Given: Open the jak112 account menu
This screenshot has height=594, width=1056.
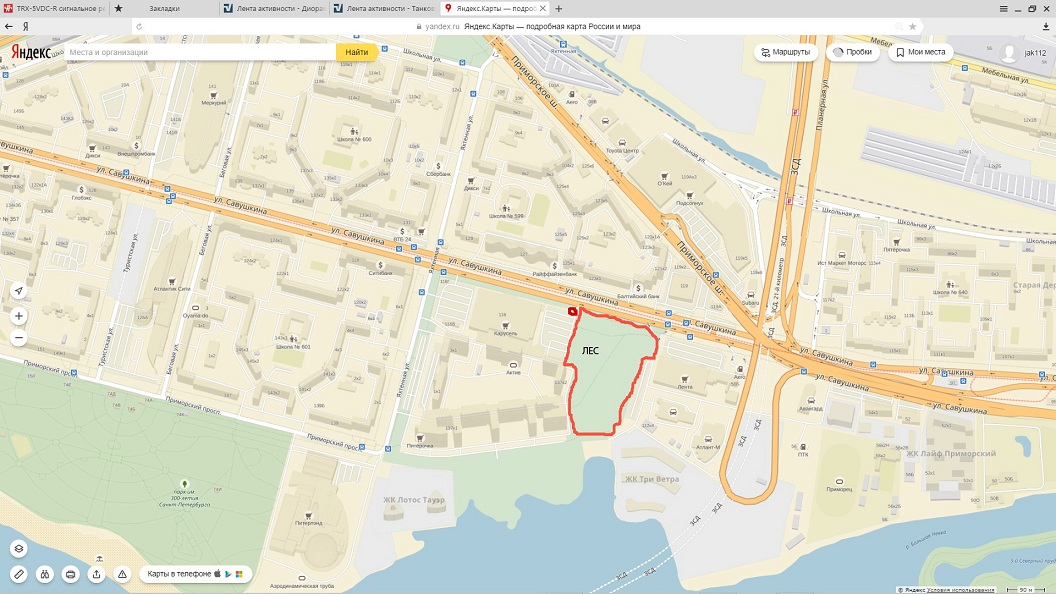Looking at the screenshot, I should [1022, 53].
